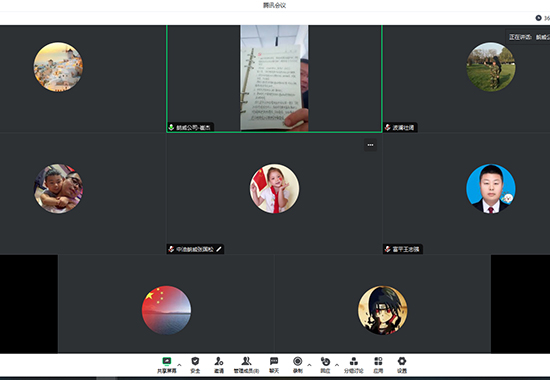Screen dimensions: 550x380
Task: Open 设置 settings gear
Action: pos(402,365)
